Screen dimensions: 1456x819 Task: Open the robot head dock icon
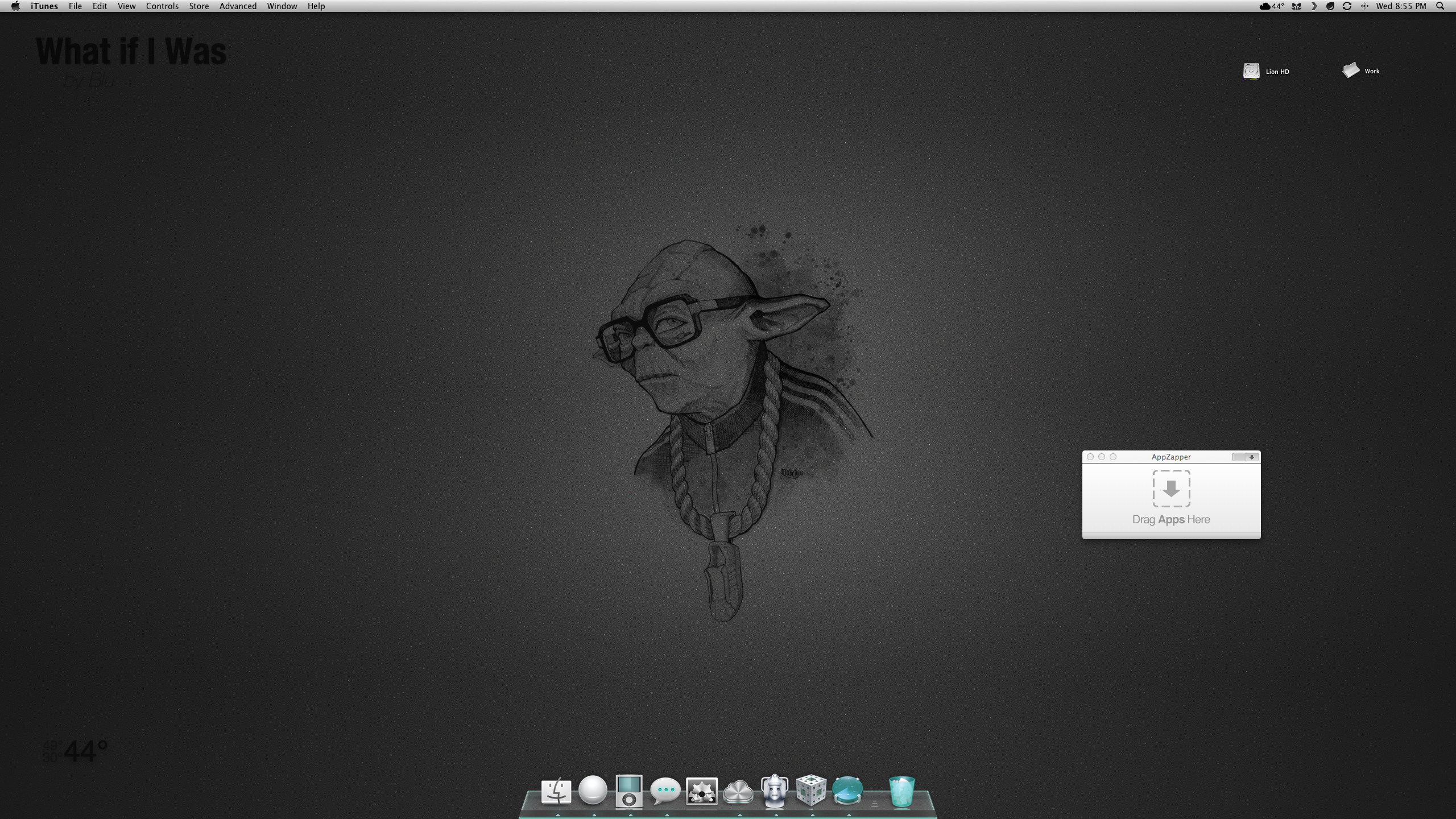(775, 791)
